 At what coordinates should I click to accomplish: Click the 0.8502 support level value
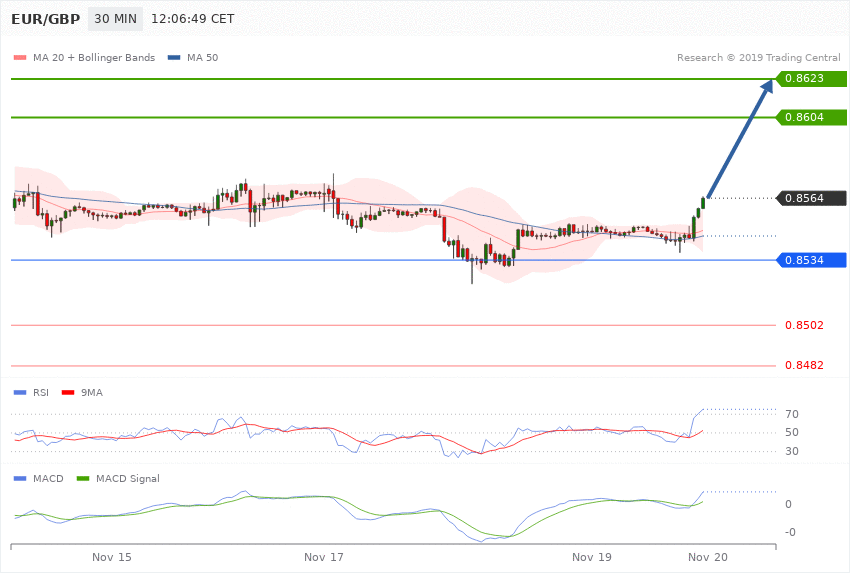804,325
